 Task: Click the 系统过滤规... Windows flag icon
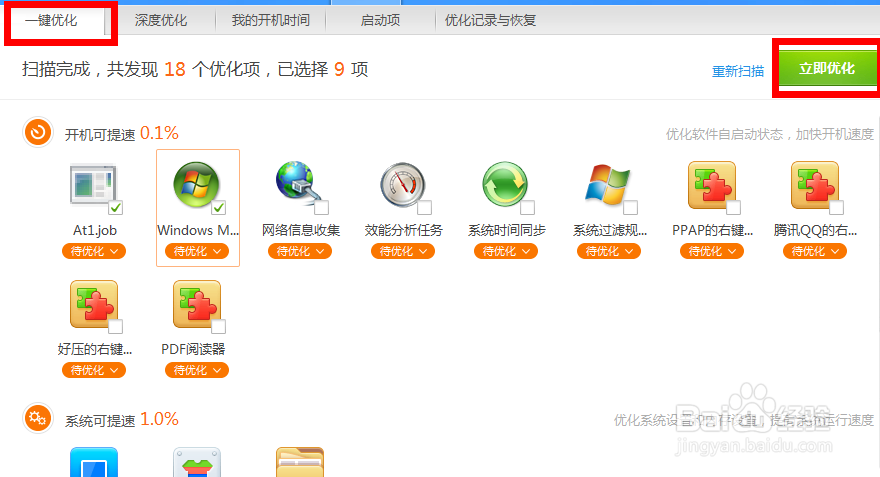point(607,184)
